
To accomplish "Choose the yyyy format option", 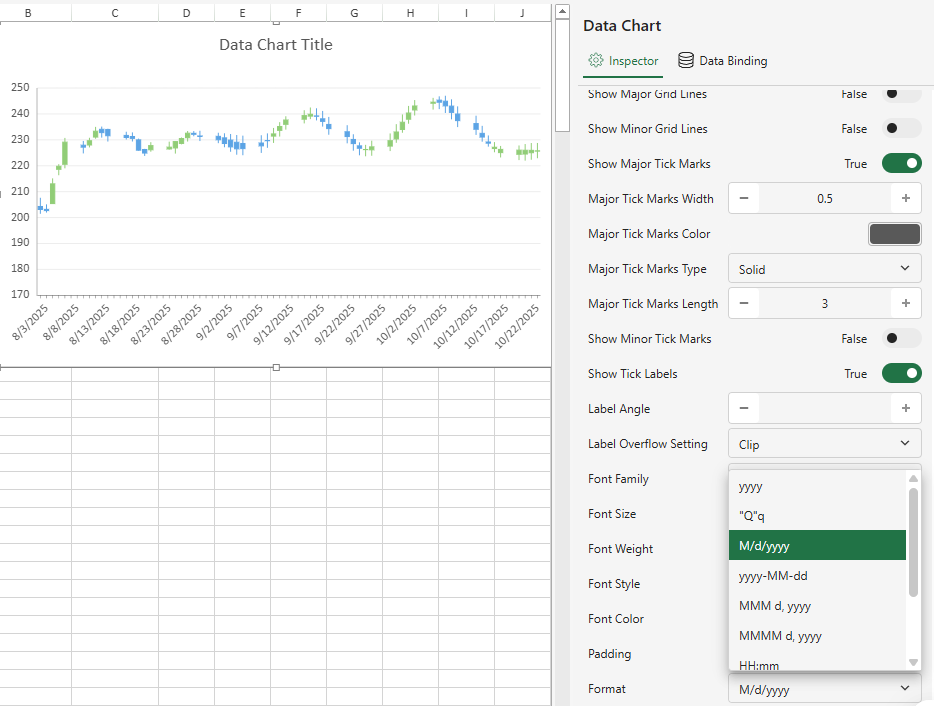I will click(x=817, y=486).
